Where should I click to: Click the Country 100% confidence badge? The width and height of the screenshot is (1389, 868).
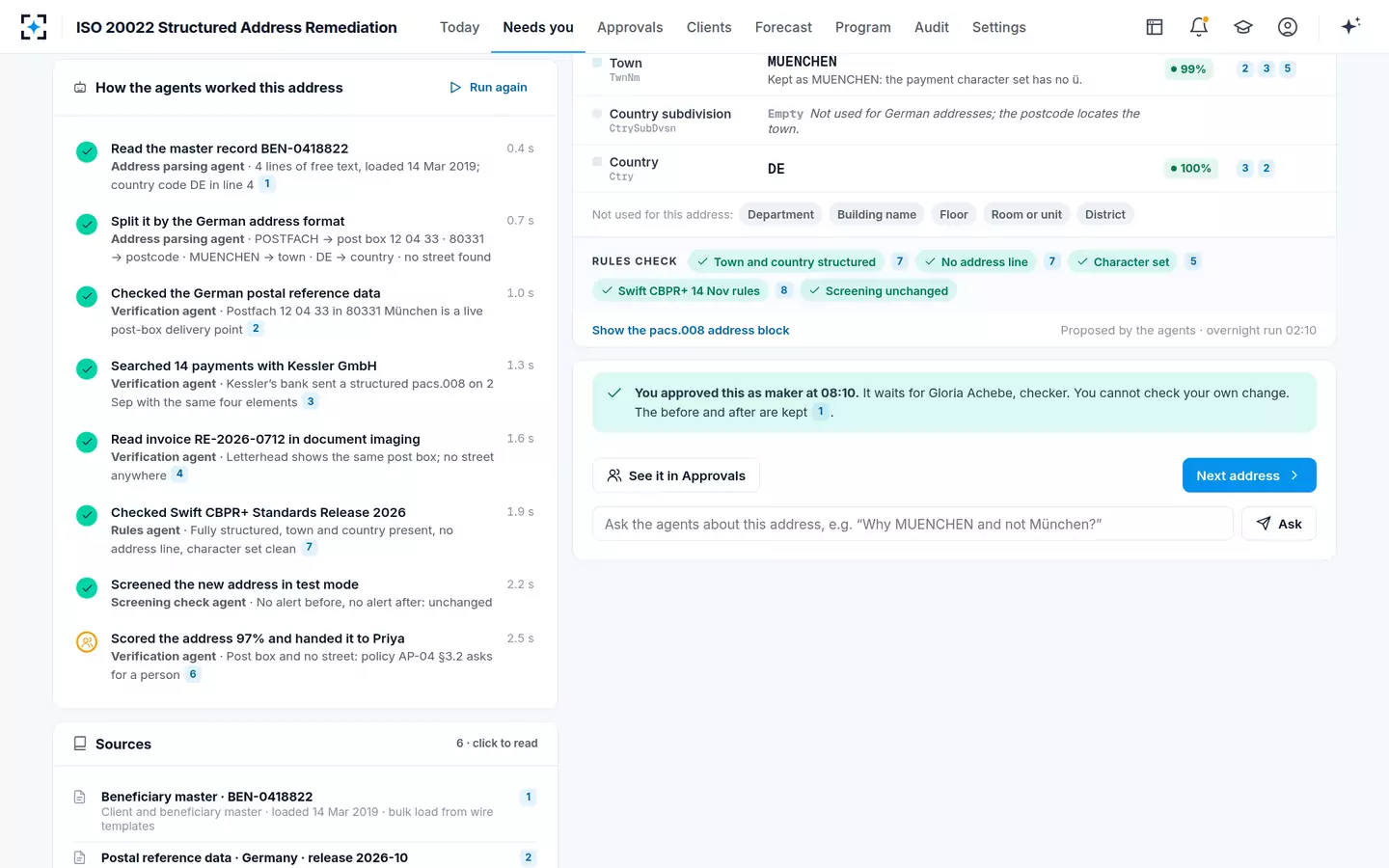(x=1190, y=169)
